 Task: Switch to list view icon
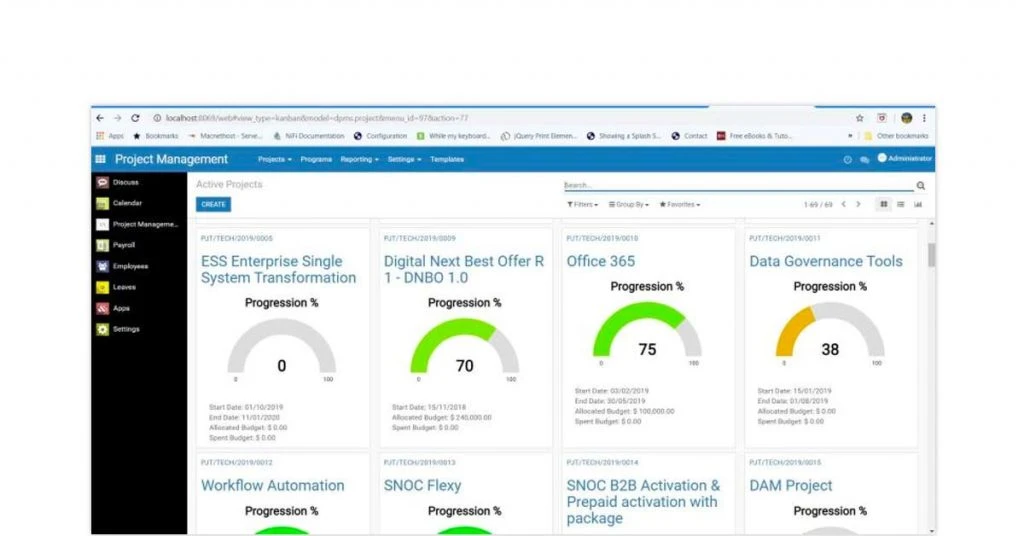click(901, 204)
